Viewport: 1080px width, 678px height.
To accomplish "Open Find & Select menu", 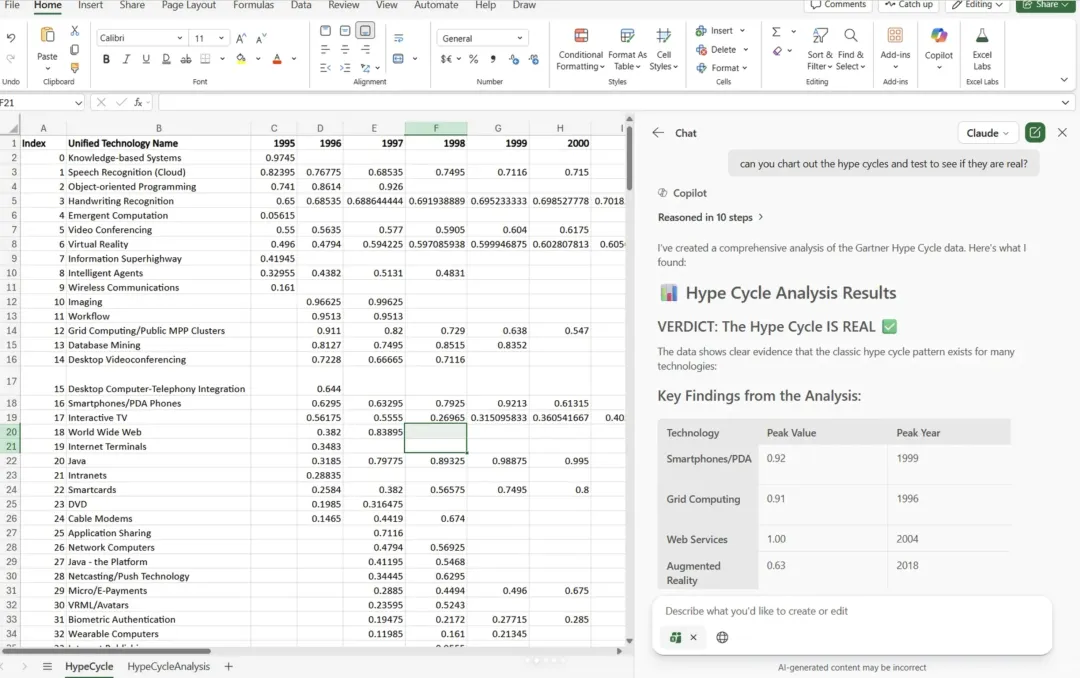I will [851, 50].
